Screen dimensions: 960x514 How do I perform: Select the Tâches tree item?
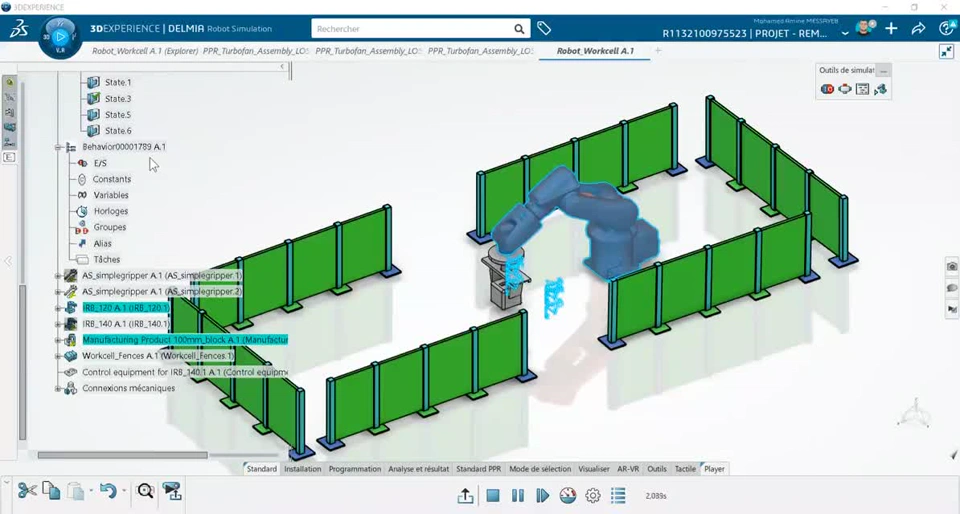107,259
